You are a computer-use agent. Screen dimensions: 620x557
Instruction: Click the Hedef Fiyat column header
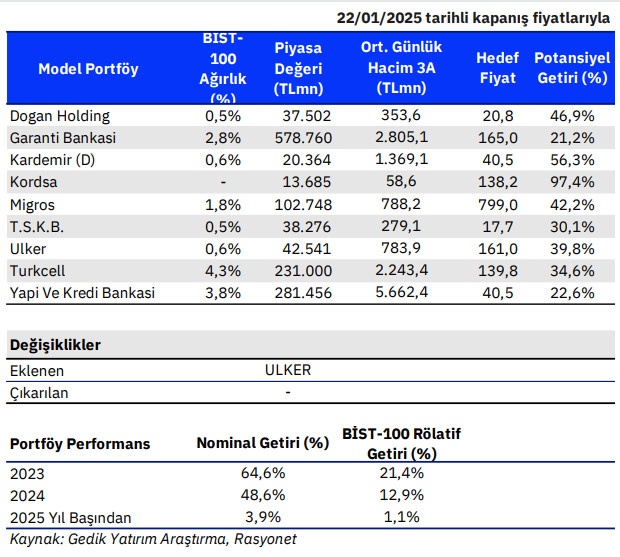click(497, 69)
